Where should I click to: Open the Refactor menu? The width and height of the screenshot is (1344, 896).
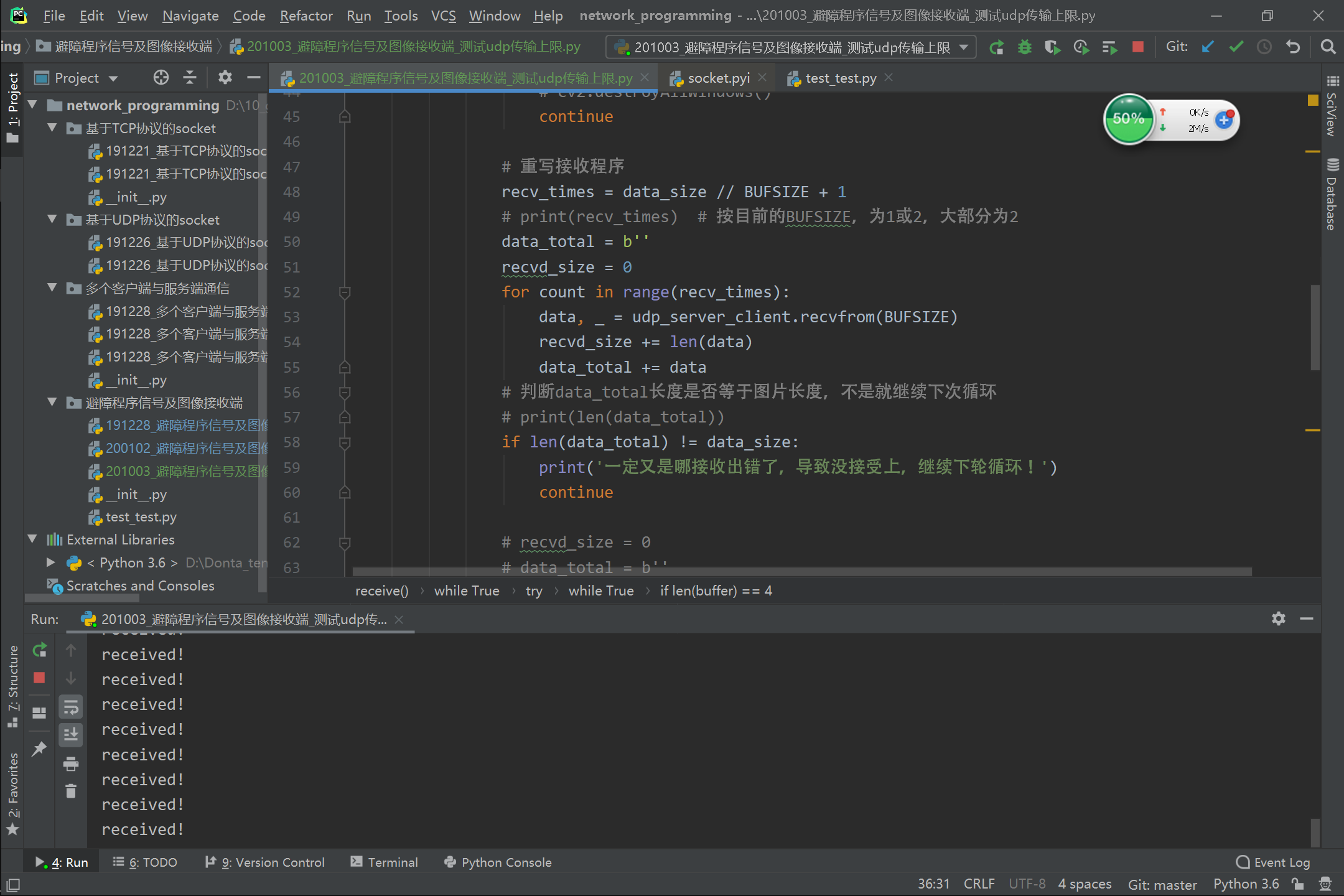pos(306,16)
